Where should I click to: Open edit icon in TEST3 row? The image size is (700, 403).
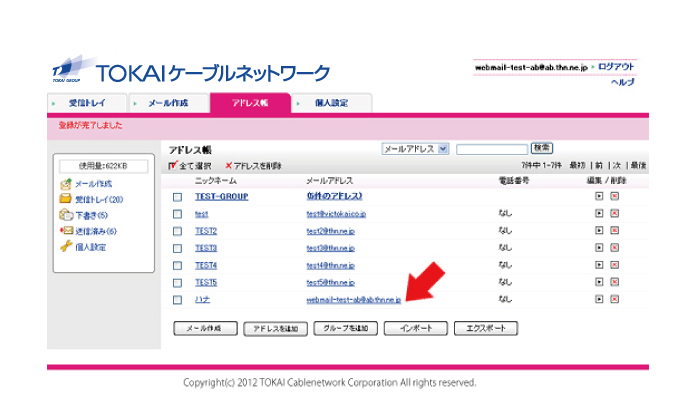pyautogui.click(x=599, y=248)
